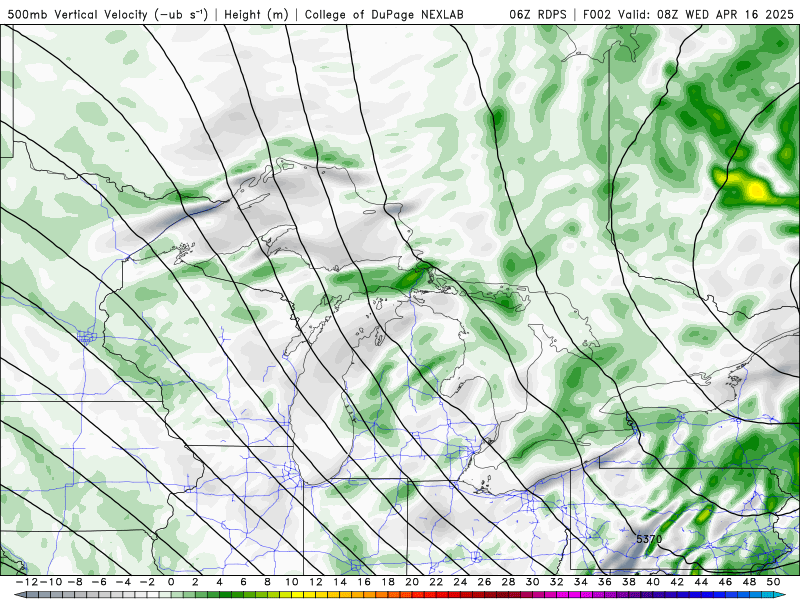Click the 5370 height contour label
The image size is (800, 600).
649,539
